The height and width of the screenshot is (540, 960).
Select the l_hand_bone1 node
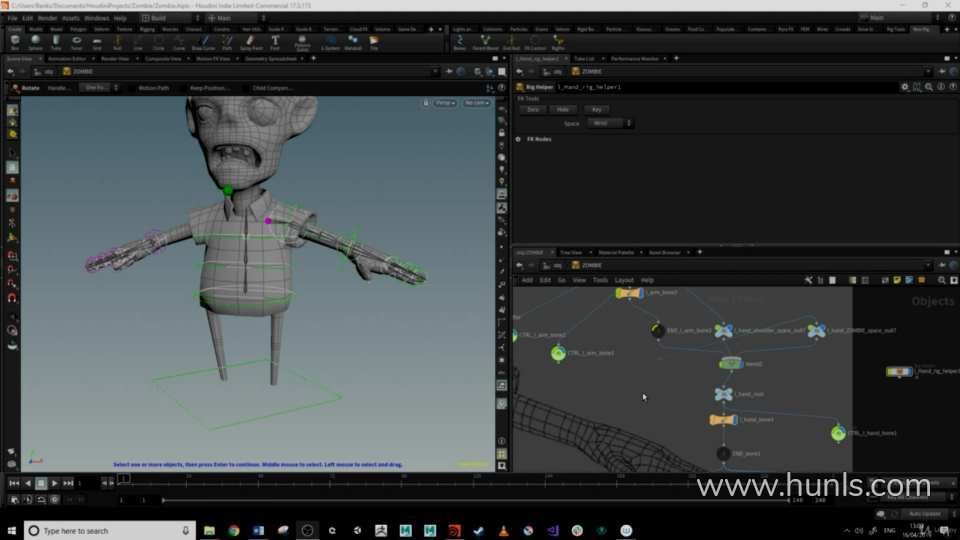coord(723,420)
